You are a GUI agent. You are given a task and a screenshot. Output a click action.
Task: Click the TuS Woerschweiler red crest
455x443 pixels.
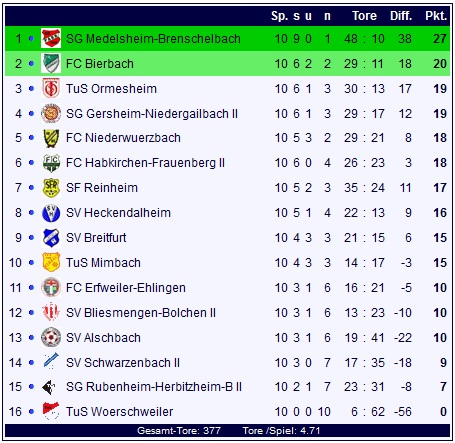(x=51, y=411)
